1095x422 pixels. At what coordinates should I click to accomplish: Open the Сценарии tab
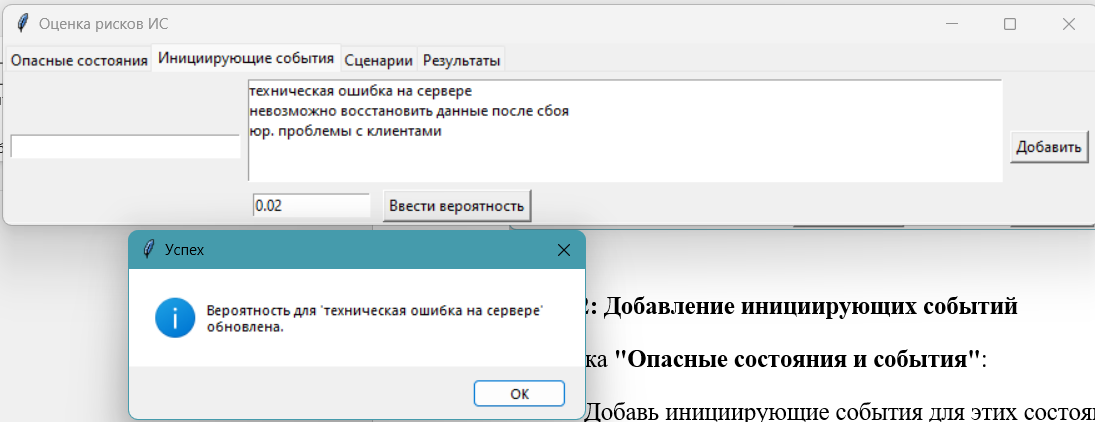(x=379, y=61)
